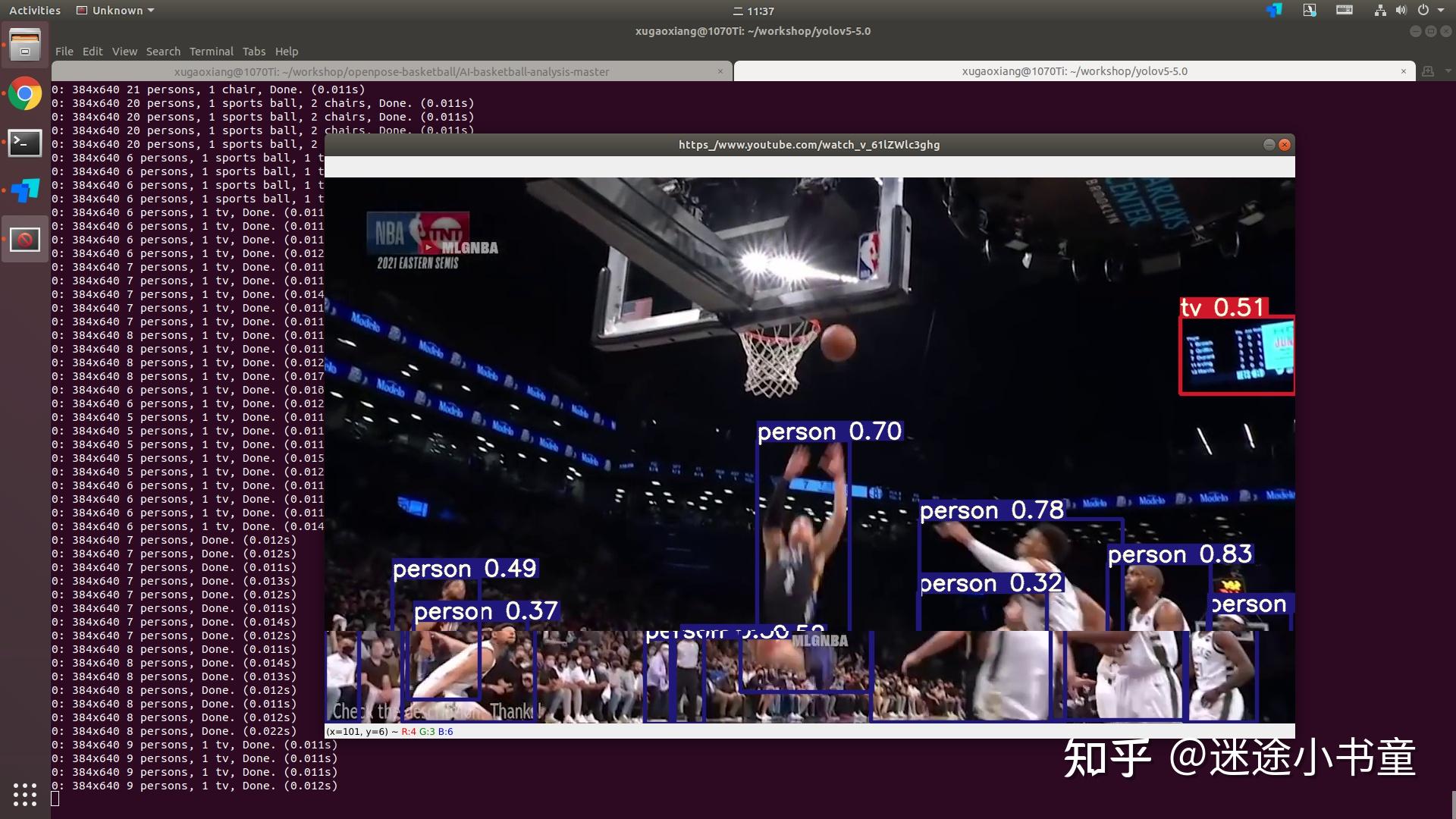Open the Files app in the dock
1456x819 pixels.
pos(25,45)
